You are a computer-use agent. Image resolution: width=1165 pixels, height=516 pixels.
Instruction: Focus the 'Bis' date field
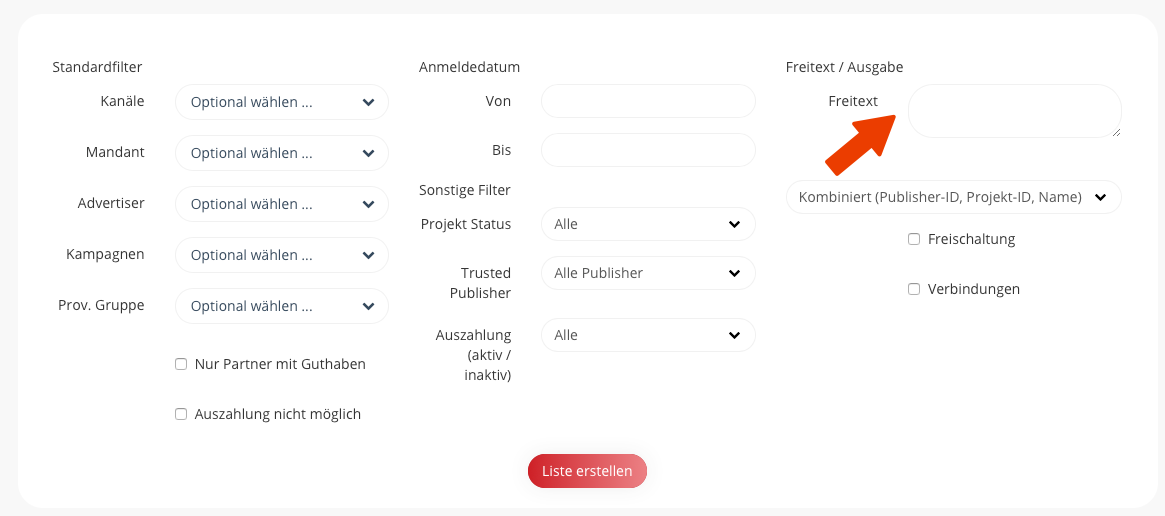[x=648, y=150]
